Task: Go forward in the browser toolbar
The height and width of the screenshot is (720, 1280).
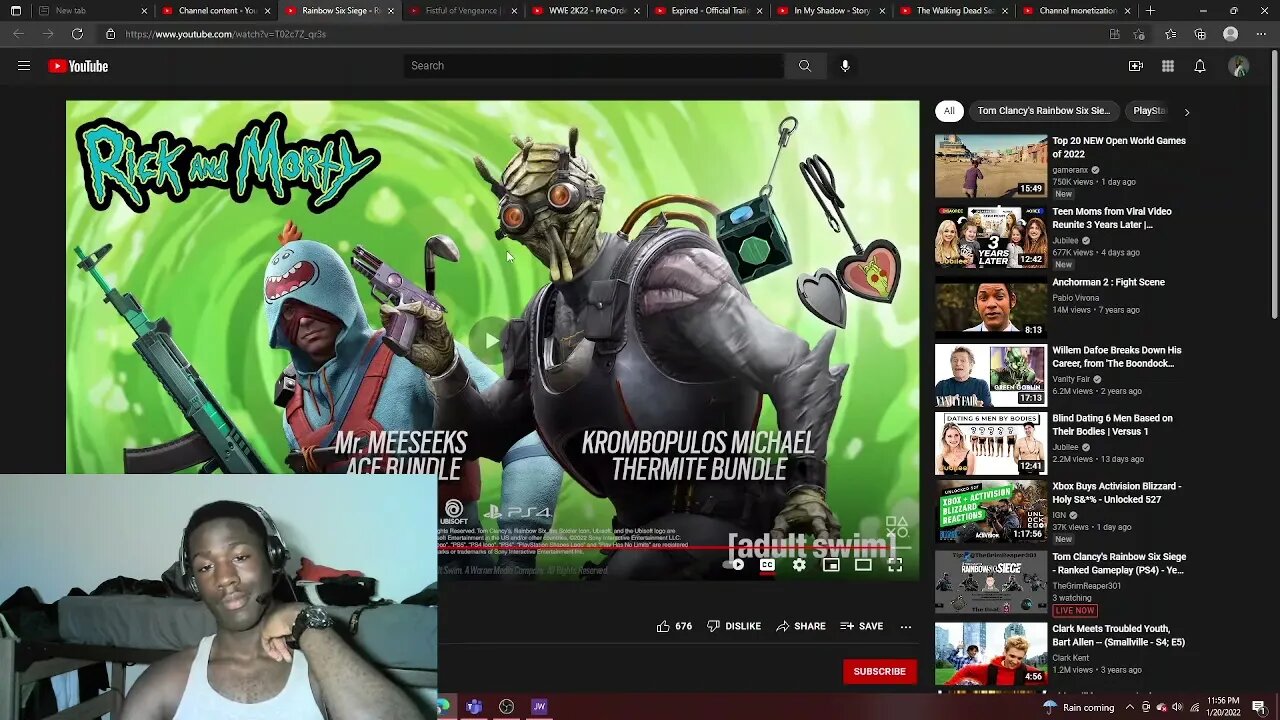Action: tap(47, 34)
